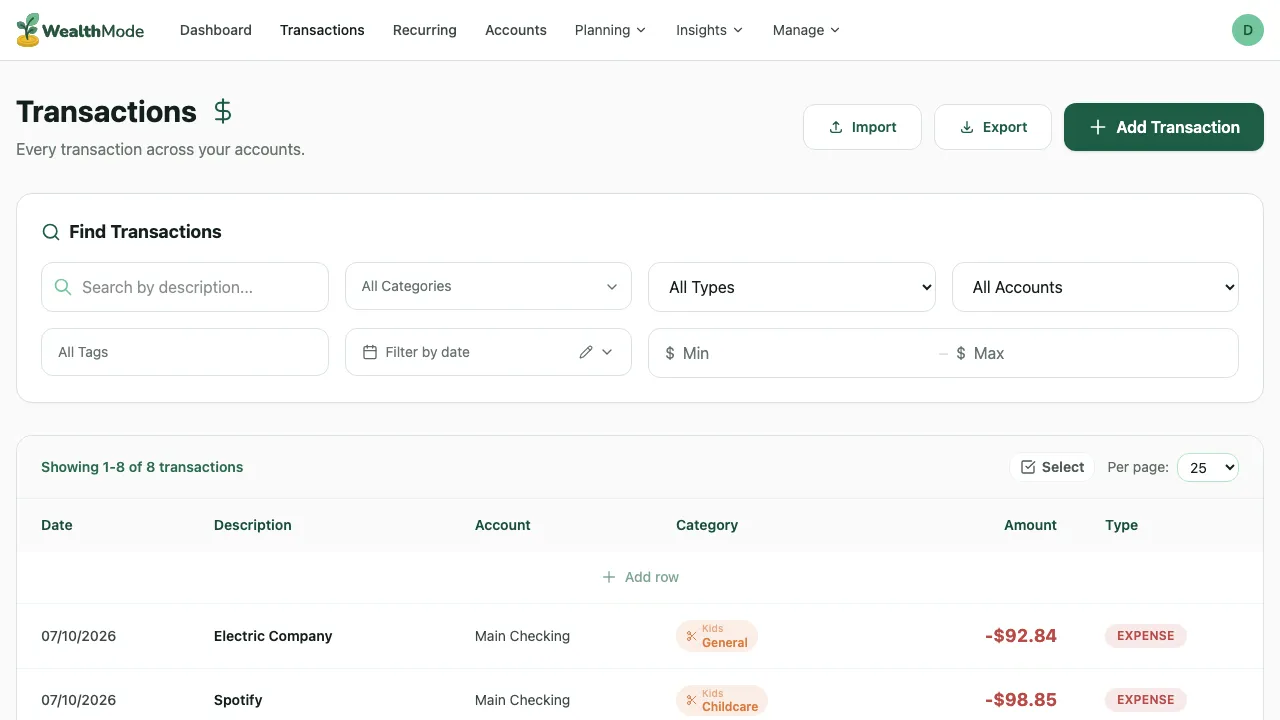Focus the Search by description field
1280x720 pixels.
185,287
